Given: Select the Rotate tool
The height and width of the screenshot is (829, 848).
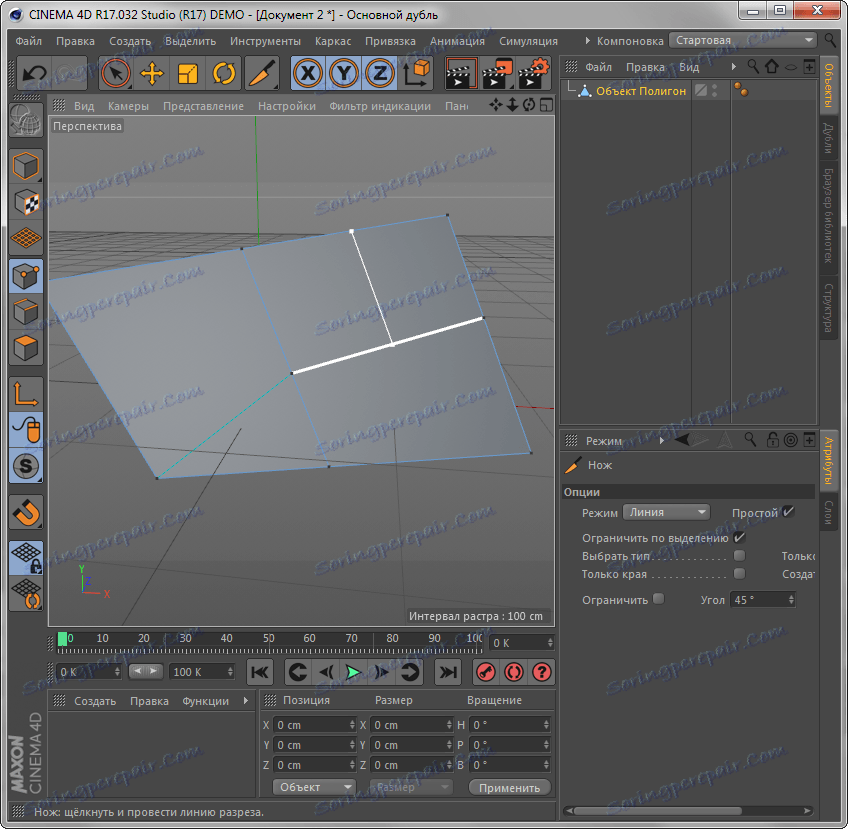Looking at the screenshot, I should 224,73.
